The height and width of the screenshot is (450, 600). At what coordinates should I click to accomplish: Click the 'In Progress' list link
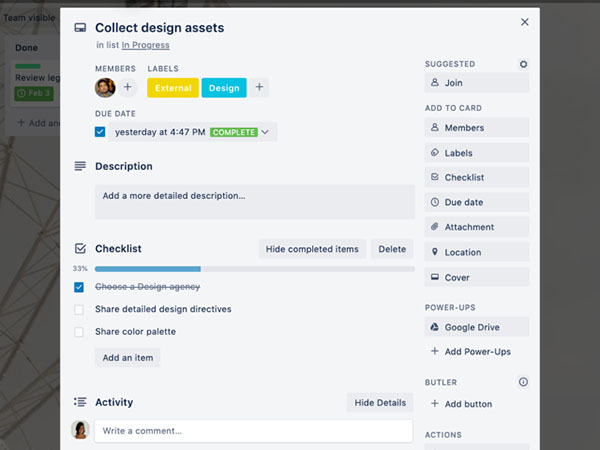tap(146, 45)
